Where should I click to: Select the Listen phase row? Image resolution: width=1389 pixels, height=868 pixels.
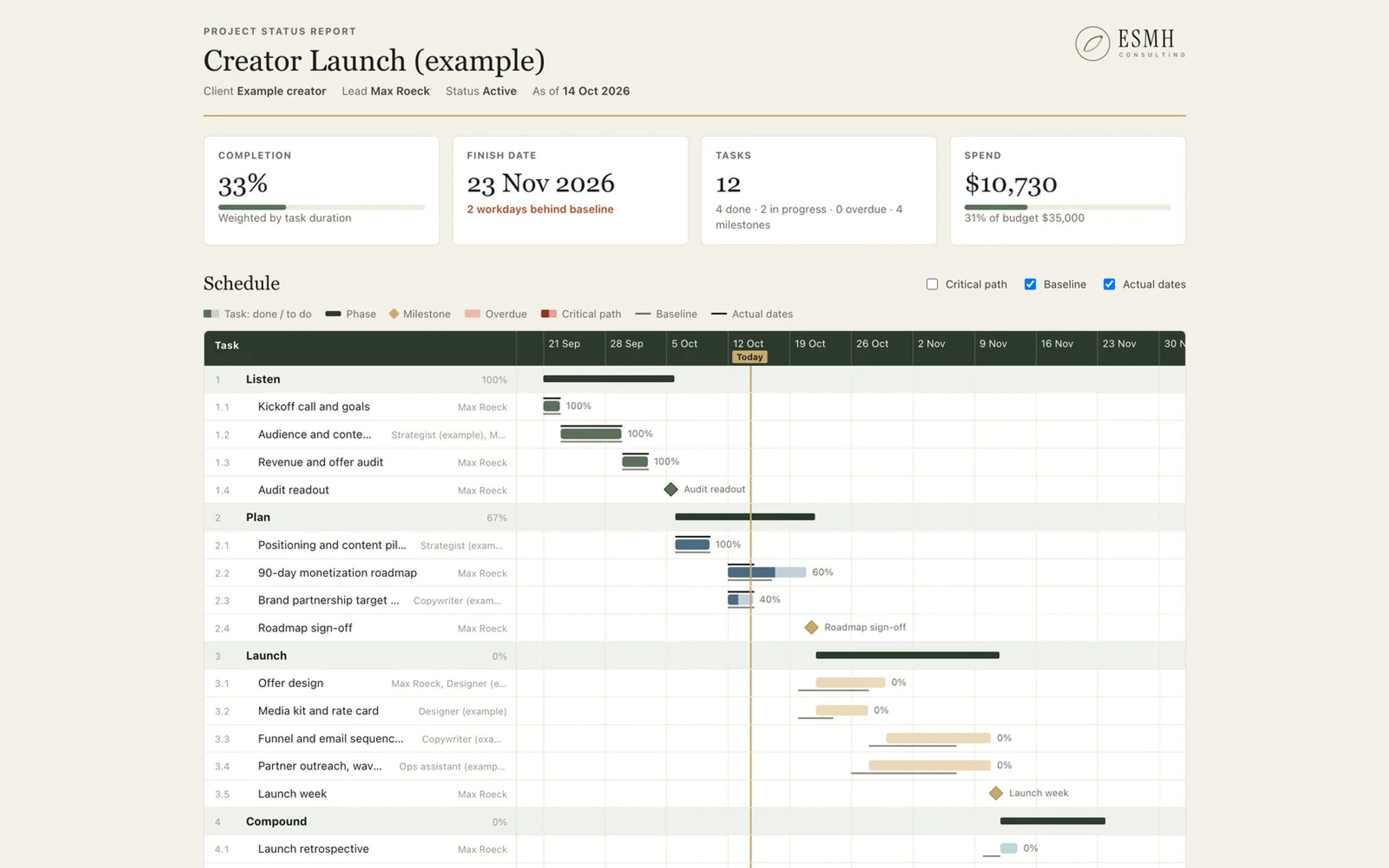tap(694, 379)
